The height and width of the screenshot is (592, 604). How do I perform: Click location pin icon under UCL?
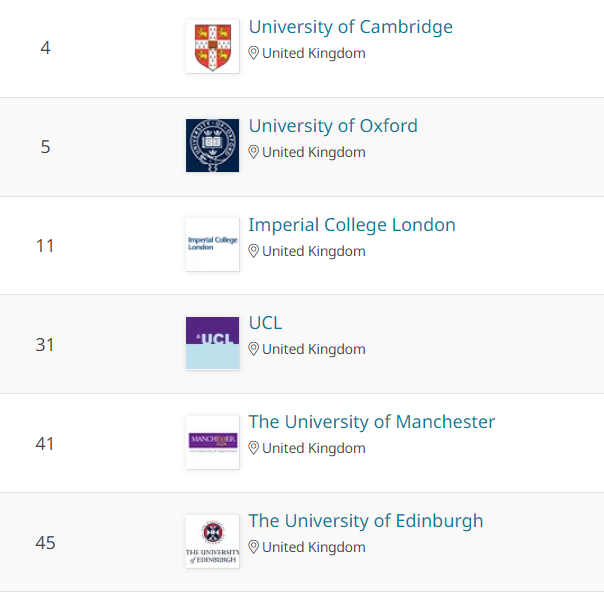253,349
